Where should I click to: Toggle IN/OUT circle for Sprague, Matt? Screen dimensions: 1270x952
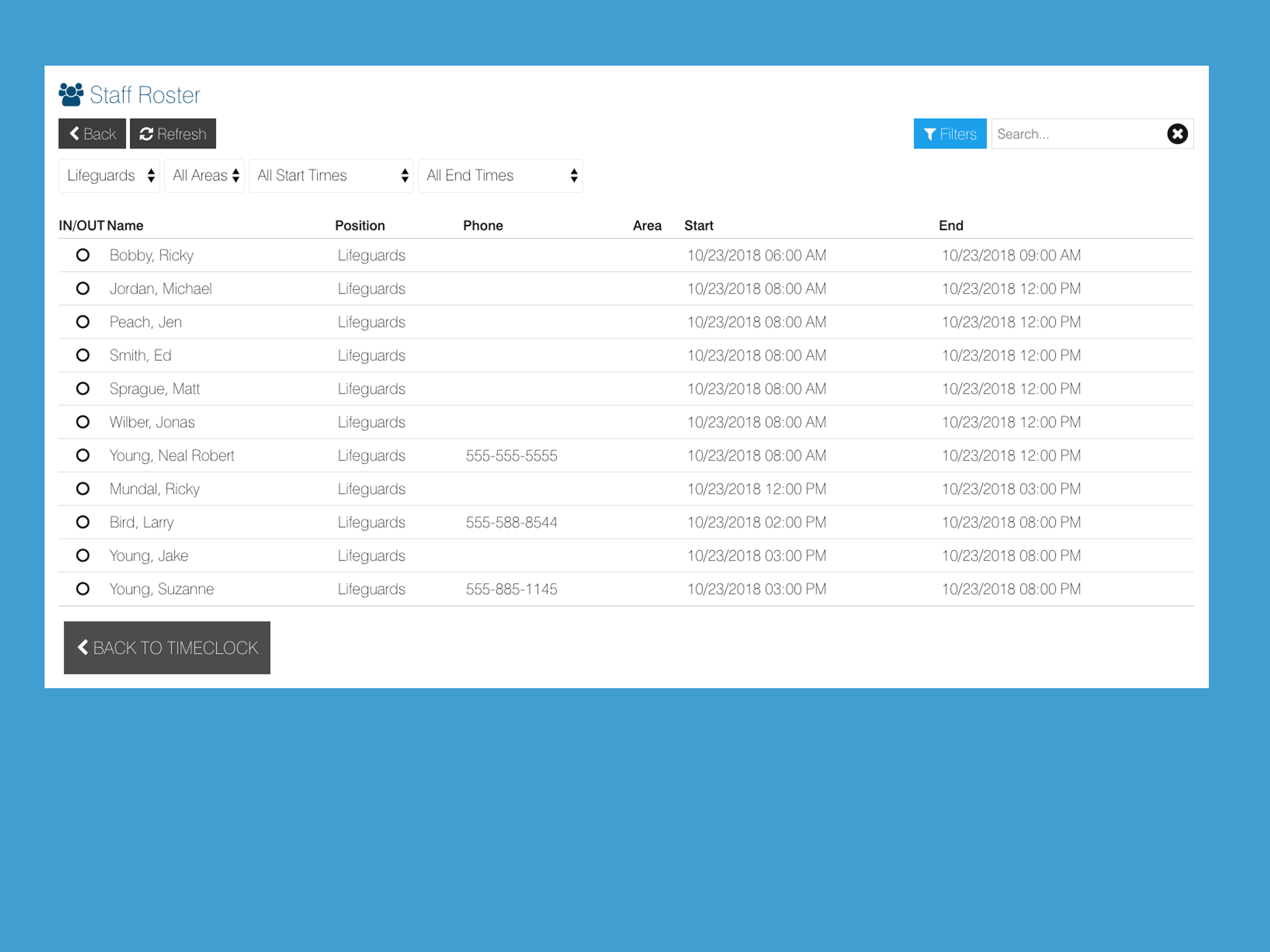[x=83, y=389]
